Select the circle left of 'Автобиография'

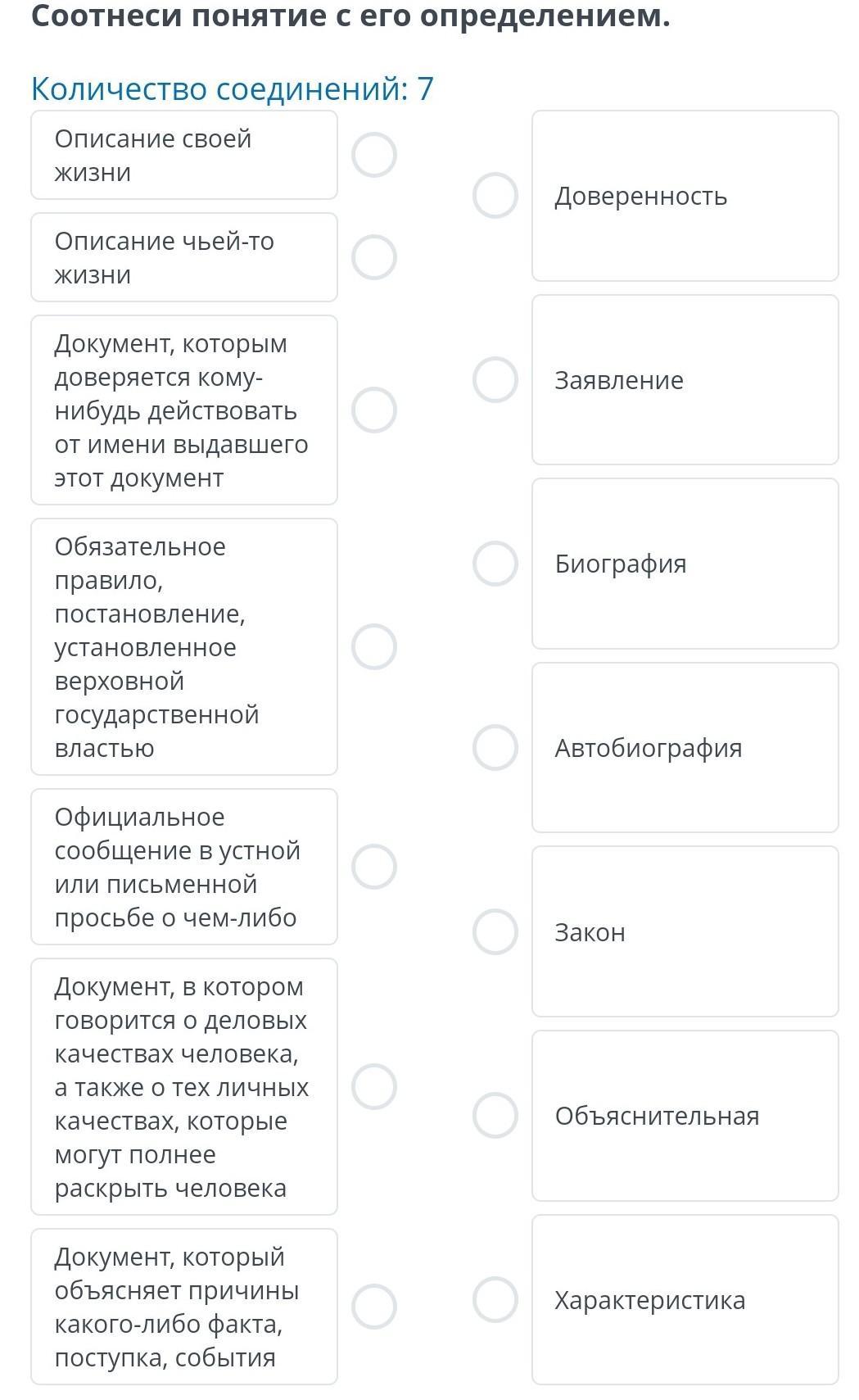coord(495,748)
